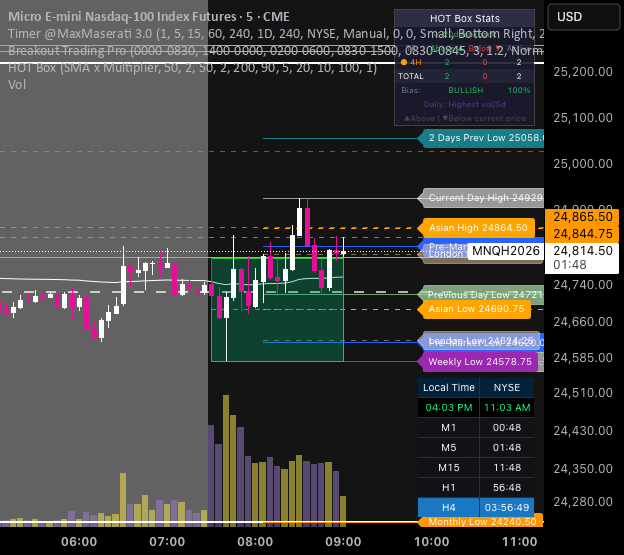Click 06:00 on the time axis
This screenshot has width=624, height=555.
(79, 541)
